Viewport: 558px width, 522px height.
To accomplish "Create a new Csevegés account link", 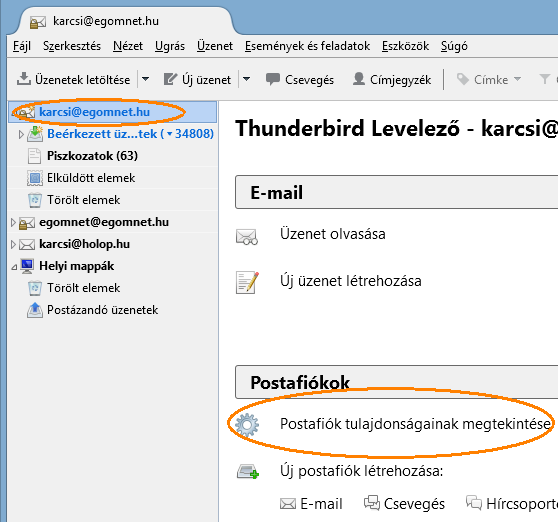I will click(x=414, y=504).
